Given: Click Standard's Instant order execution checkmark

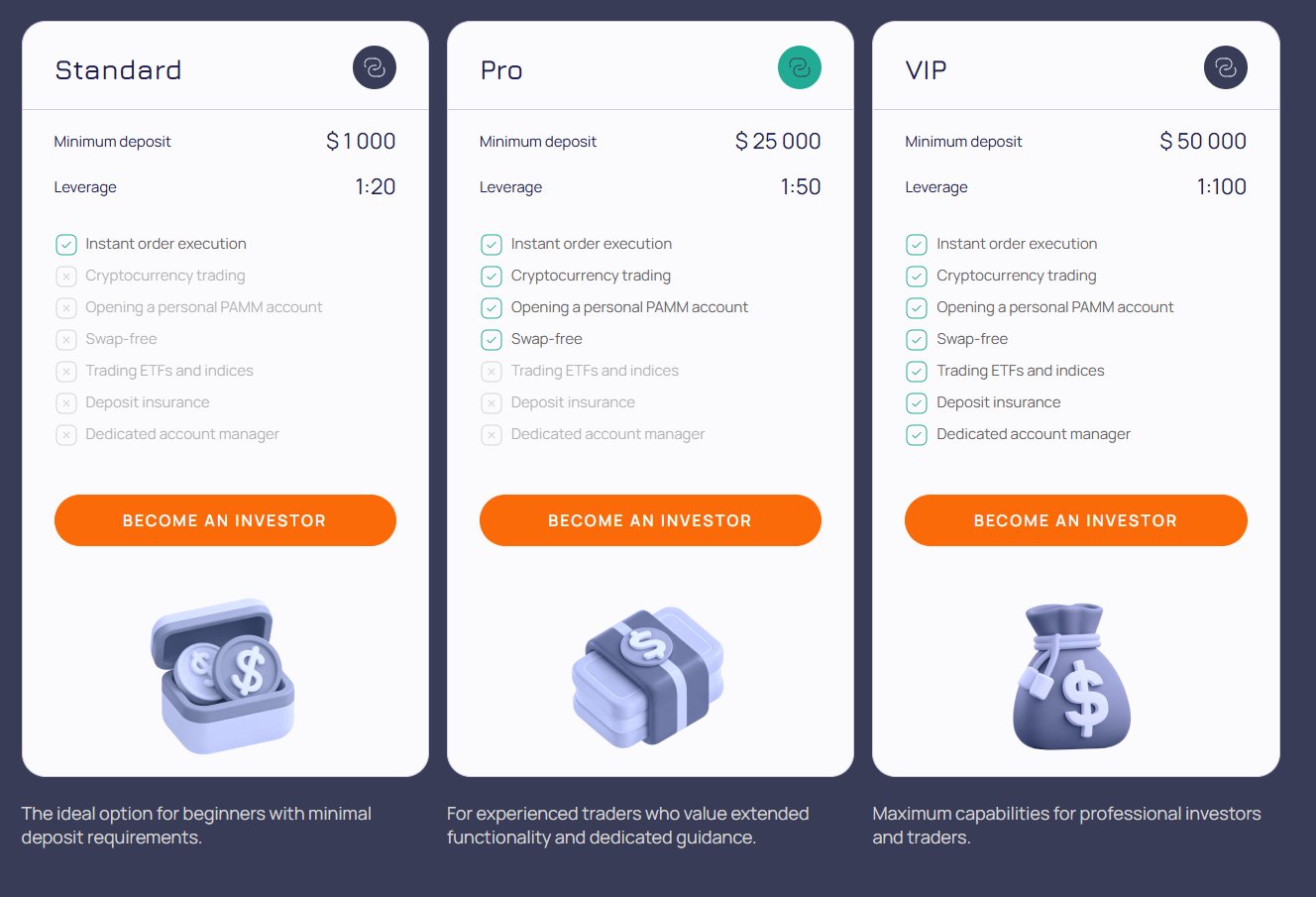Looking at the screenshot, I should click(x=66, y=245).
